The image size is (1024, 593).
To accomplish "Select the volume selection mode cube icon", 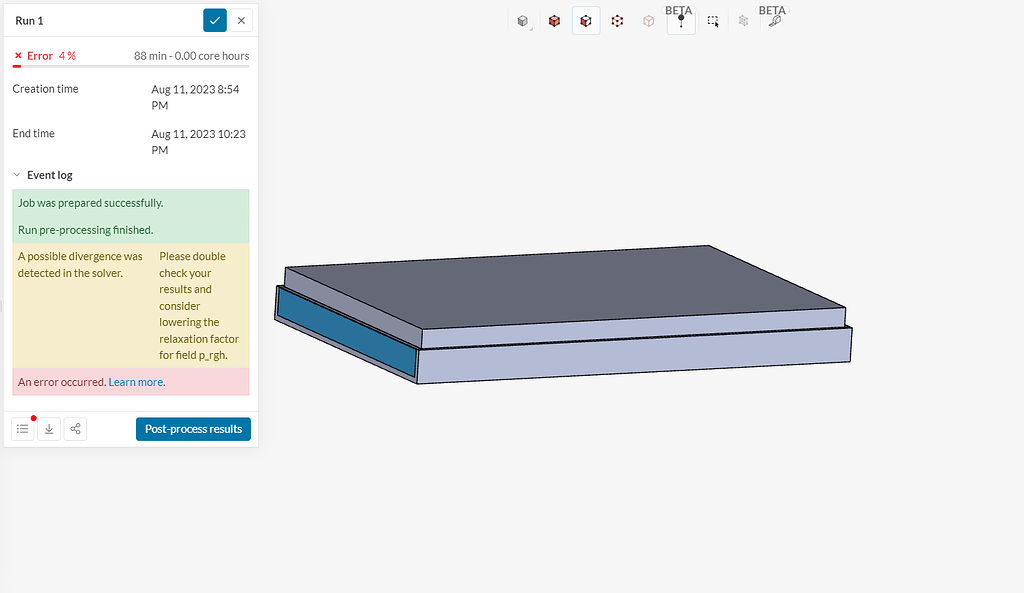I will (555, 20).
